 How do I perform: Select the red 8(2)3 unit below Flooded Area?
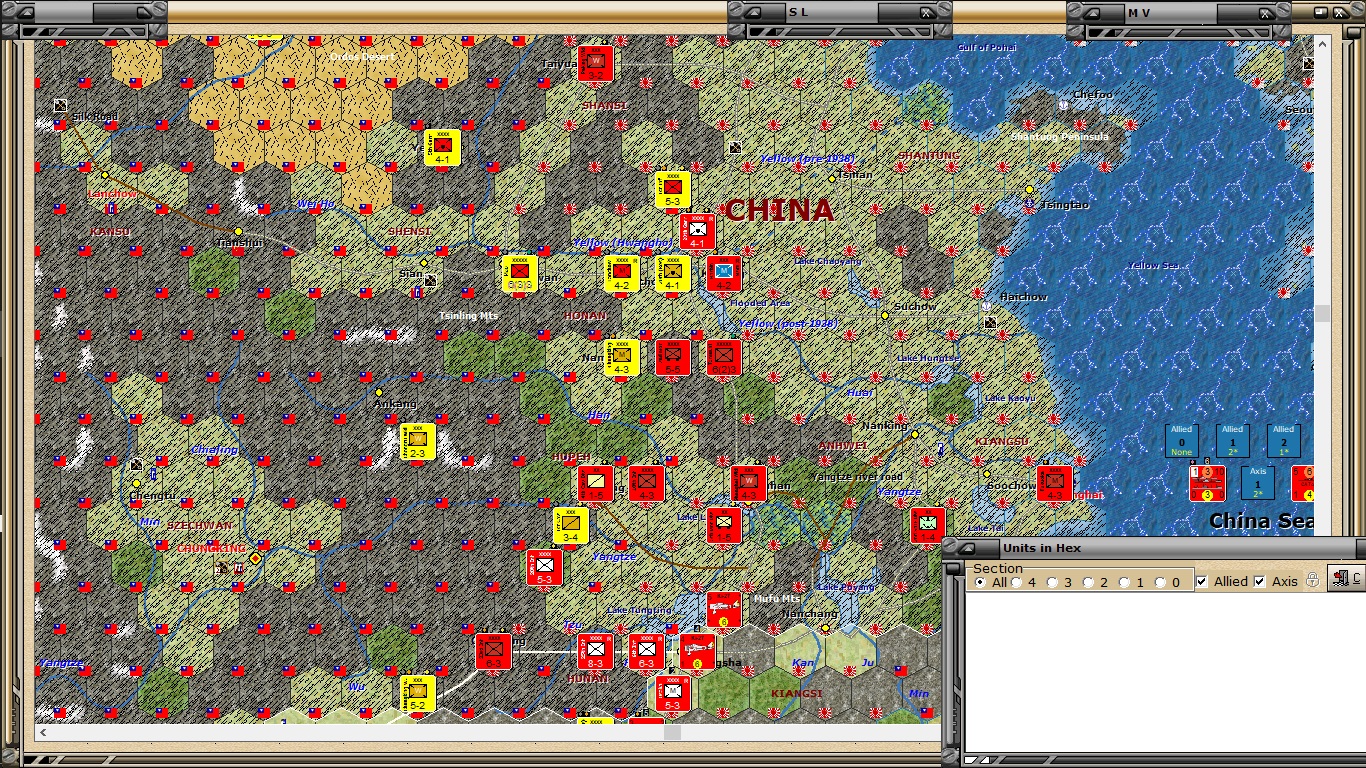pos(724,358)
